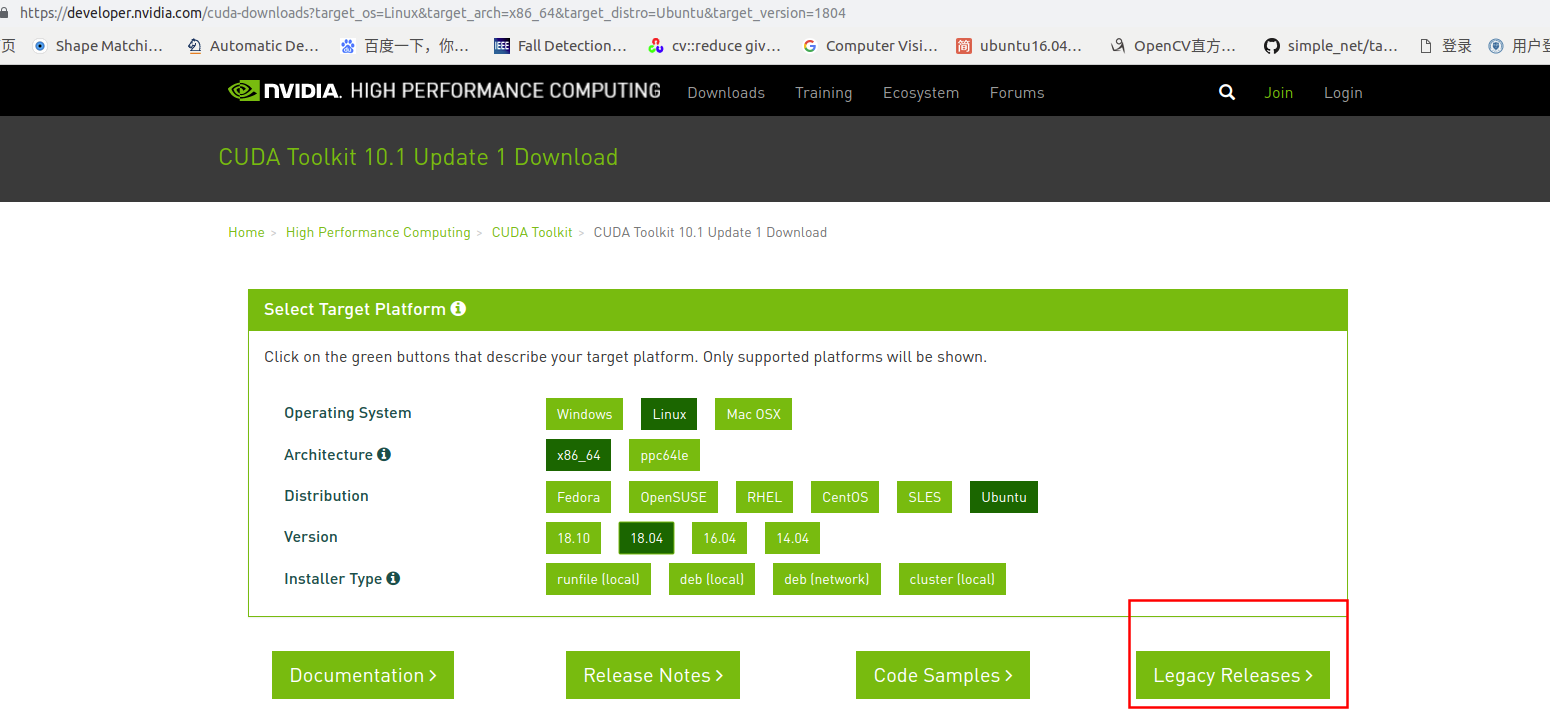Open the search magnifier icon
This screenshot has width=1550, height=726.
1227,92
